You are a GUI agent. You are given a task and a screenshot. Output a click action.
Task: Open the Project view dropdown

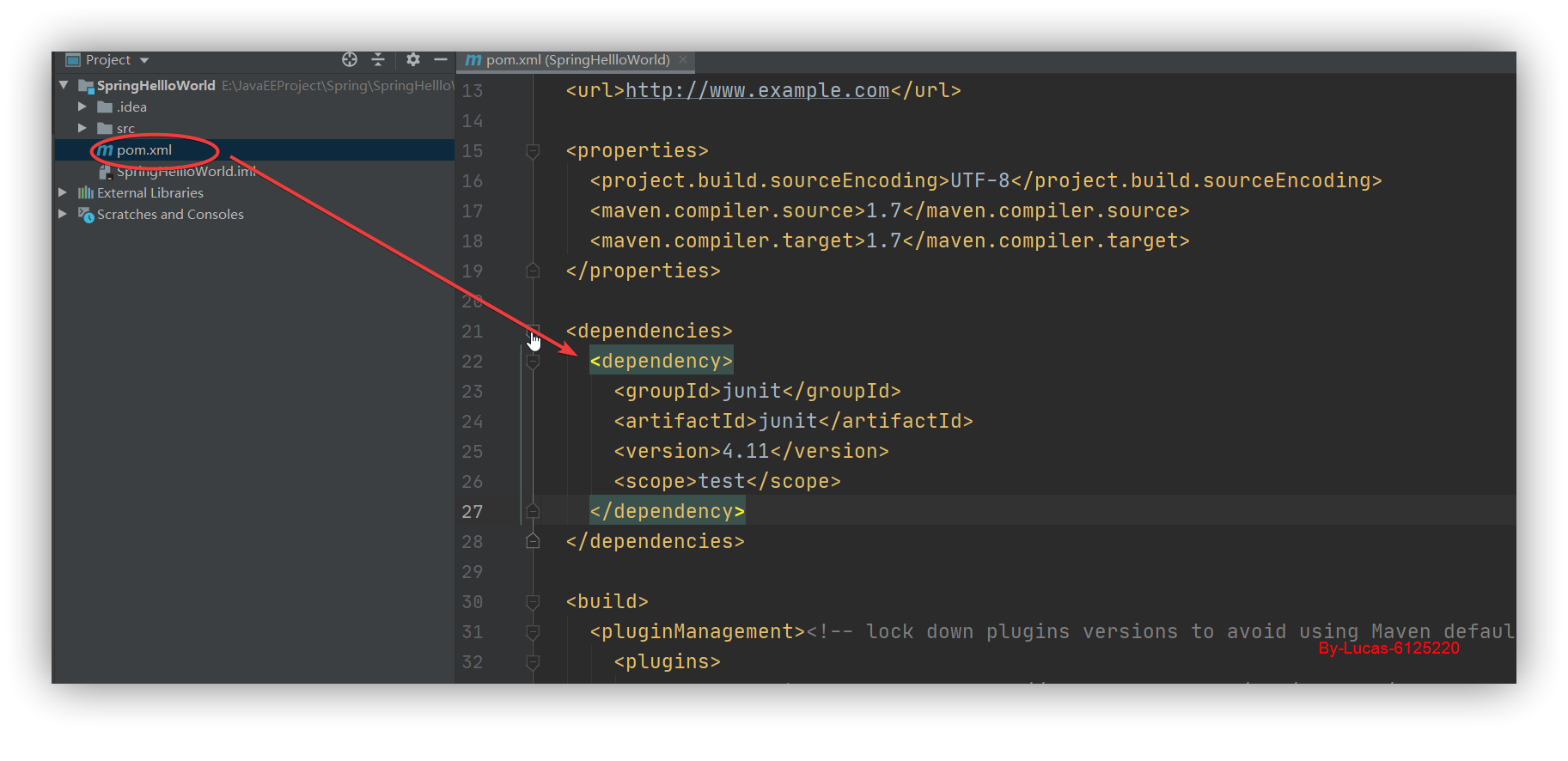click(x=143, y=60)
